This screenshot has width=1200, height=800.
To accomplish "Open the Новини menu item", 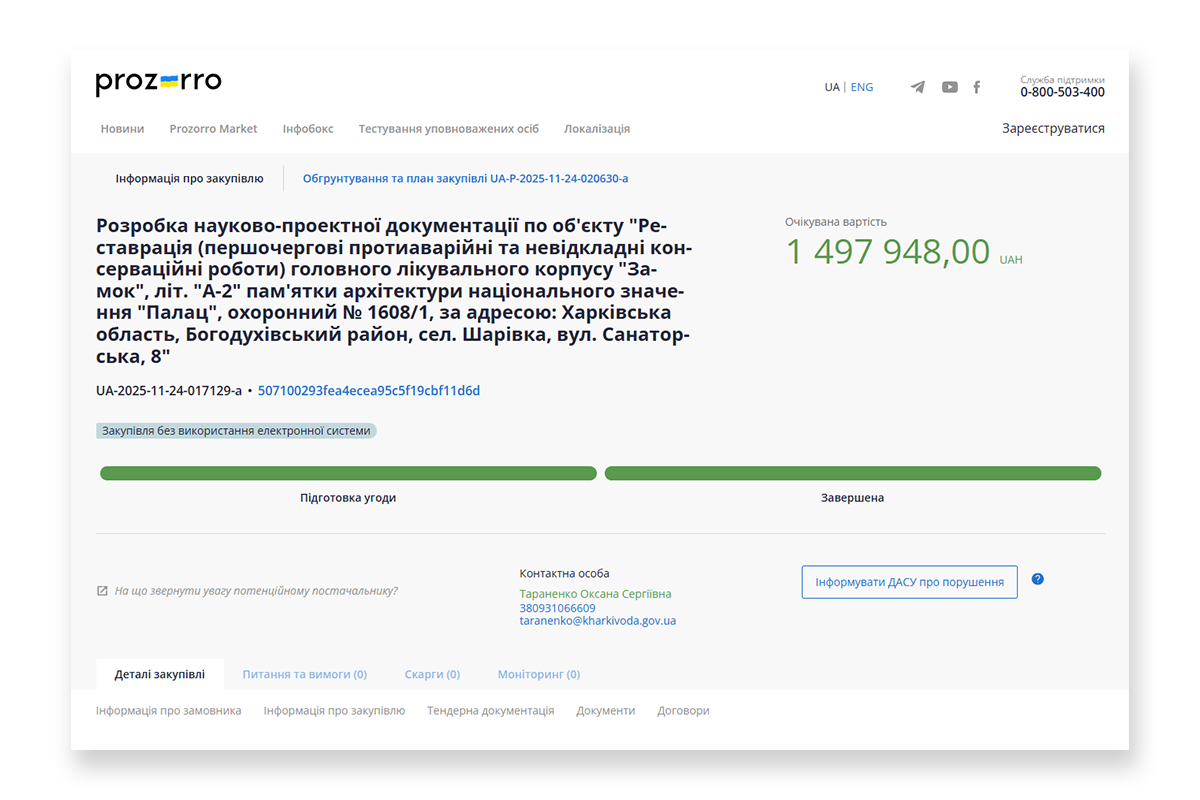I will pyautogui.click(x=122, y=128).
